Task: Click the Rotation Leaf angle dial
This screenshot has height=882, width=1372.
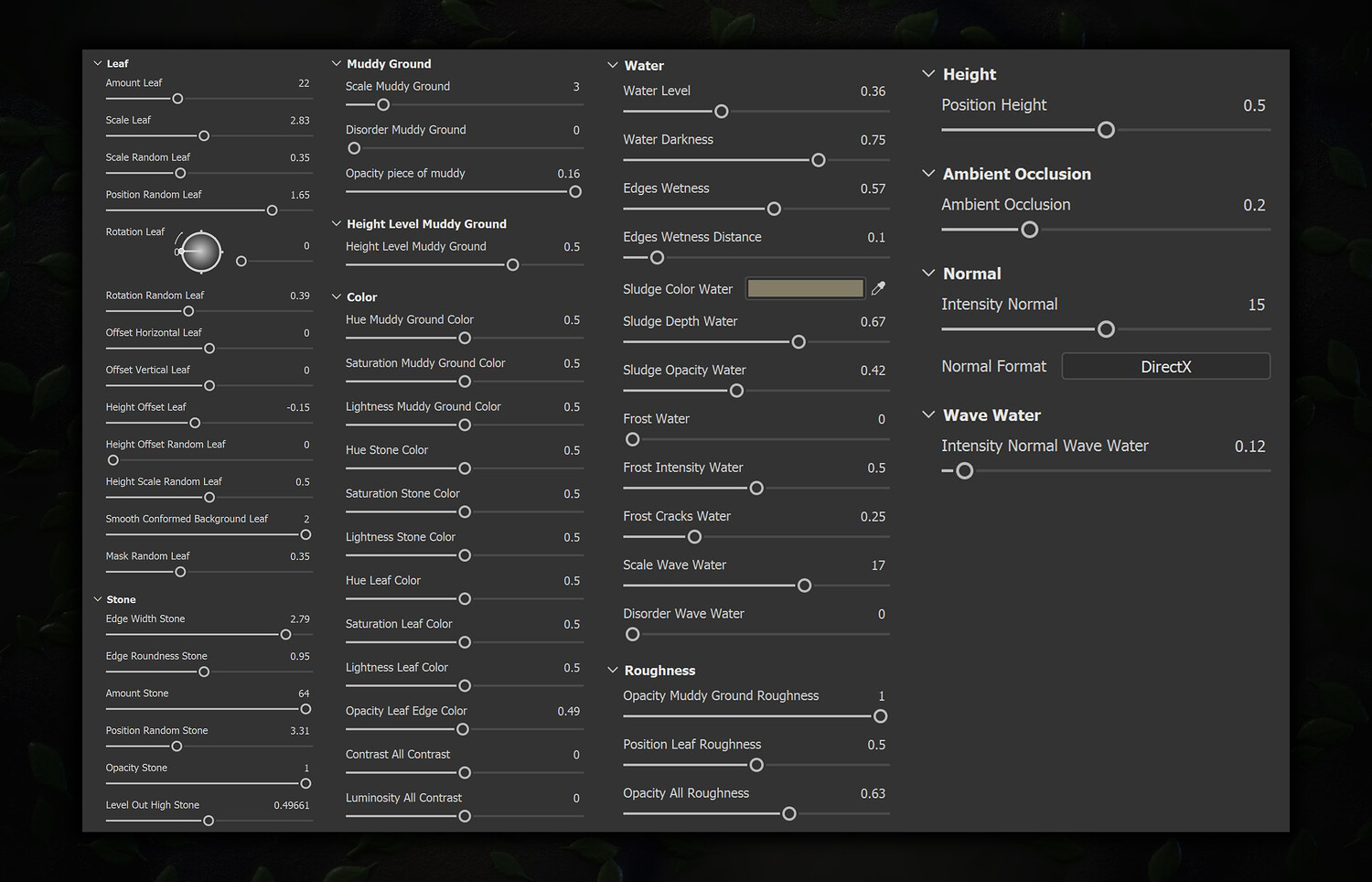Action: tap(201, 252)
